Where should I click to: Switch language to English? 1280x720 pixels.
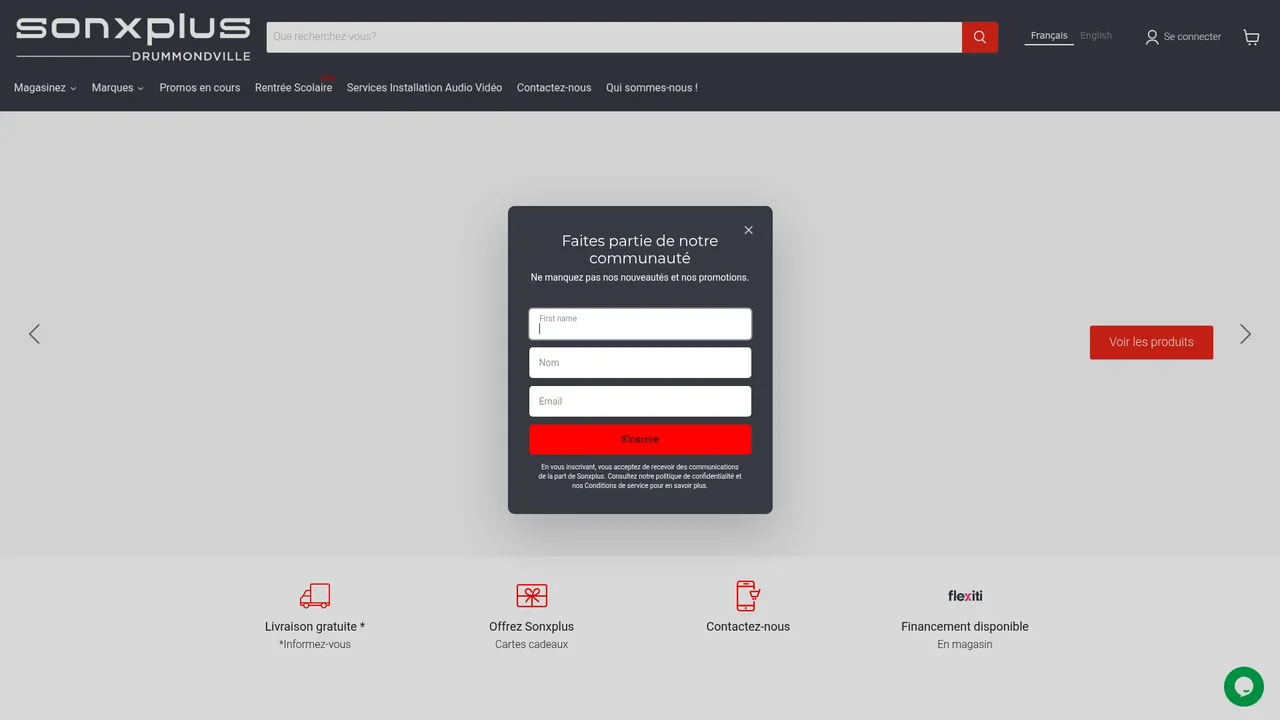tap(1096, 36)
